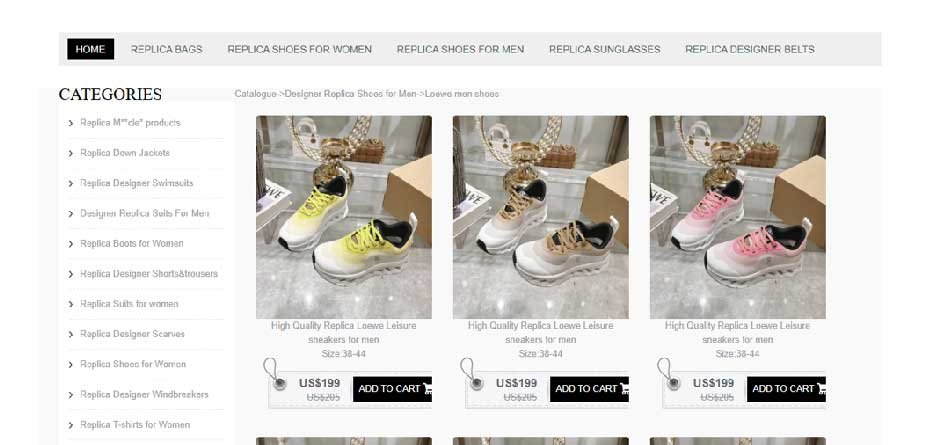Viewport: 940px width, 445px height.
Task: Add the pink Loewe sneakers to cart
Action: (787, 389)
